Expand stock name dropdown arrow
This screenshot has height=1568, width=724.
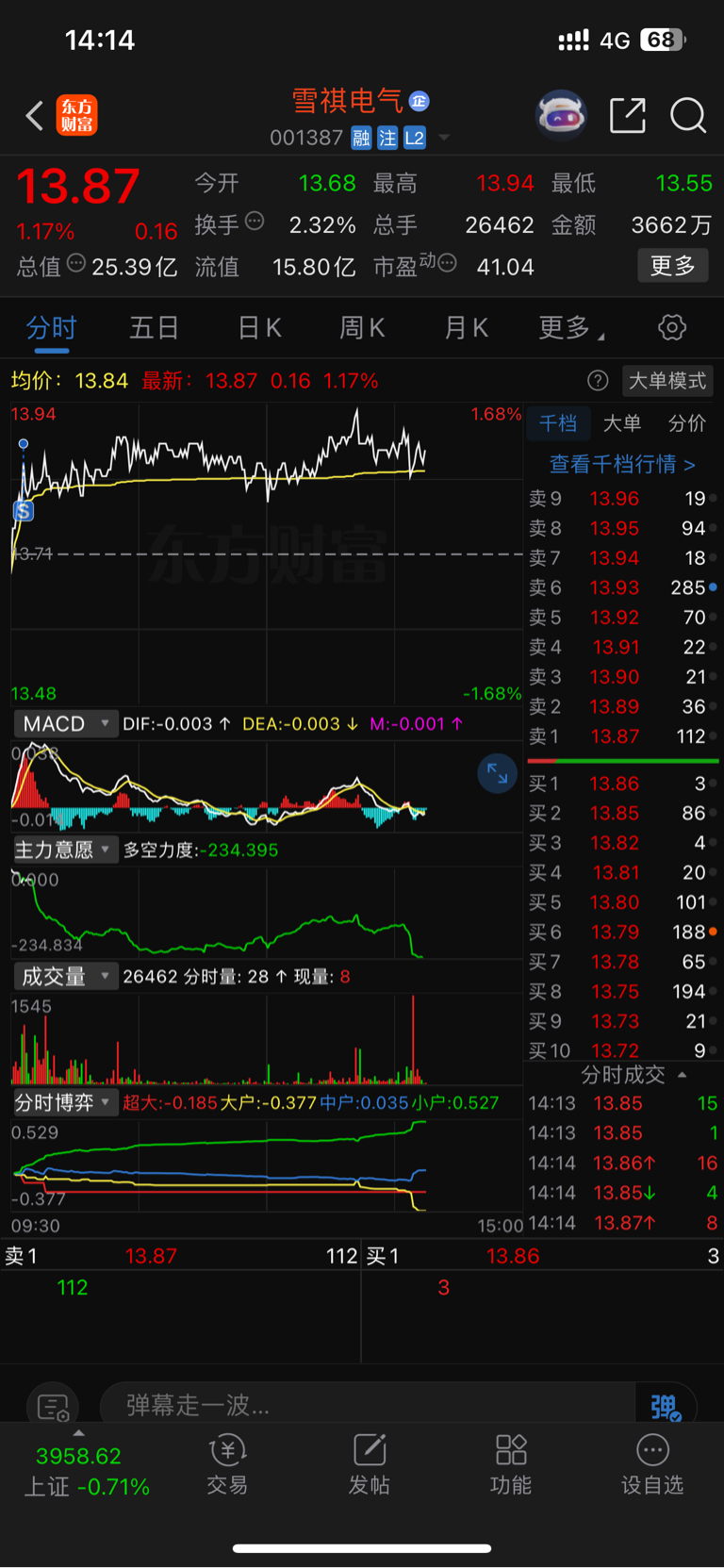[444, 138]
